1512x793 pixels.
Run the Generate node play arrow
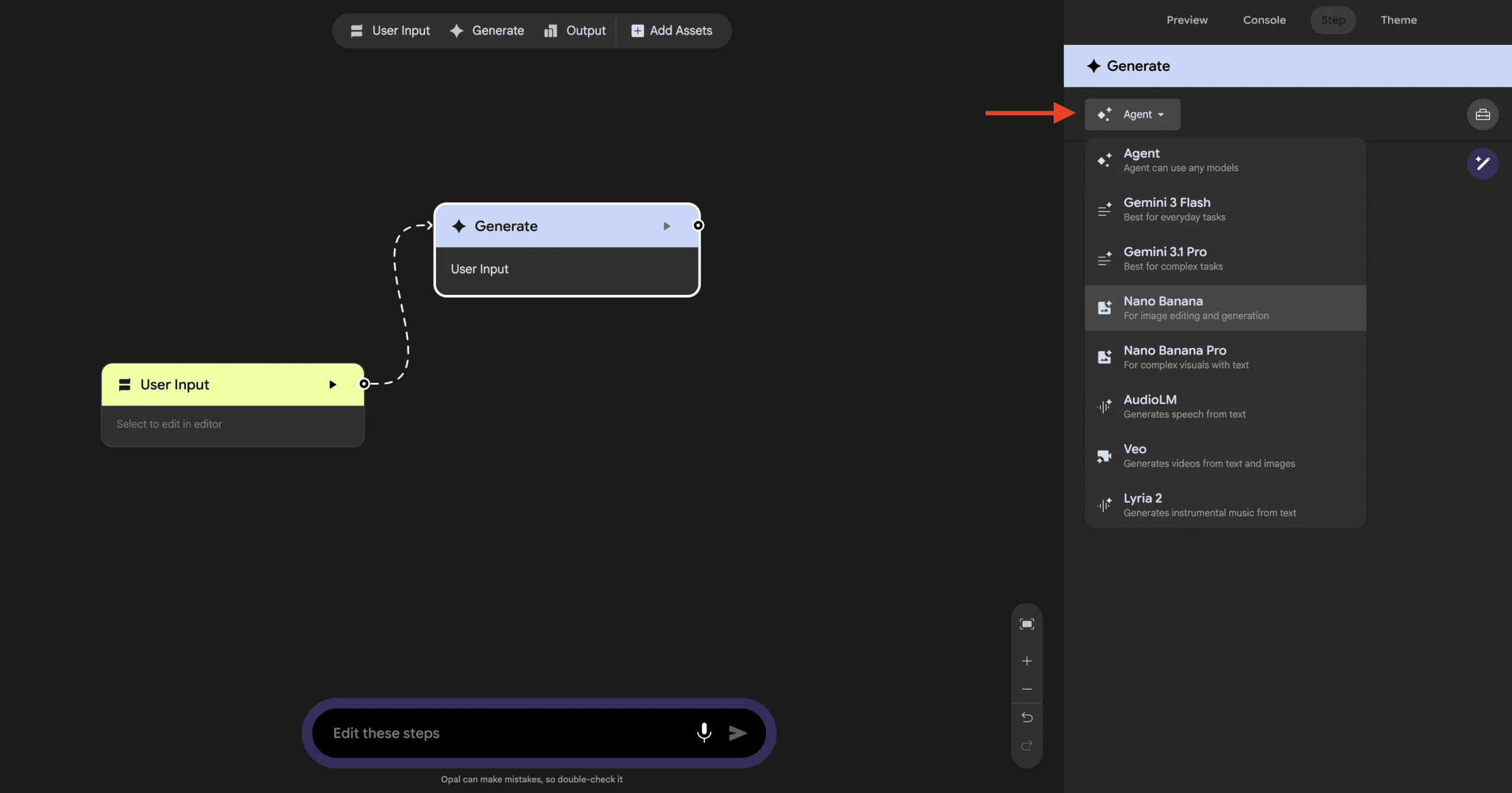click(667, 226)
